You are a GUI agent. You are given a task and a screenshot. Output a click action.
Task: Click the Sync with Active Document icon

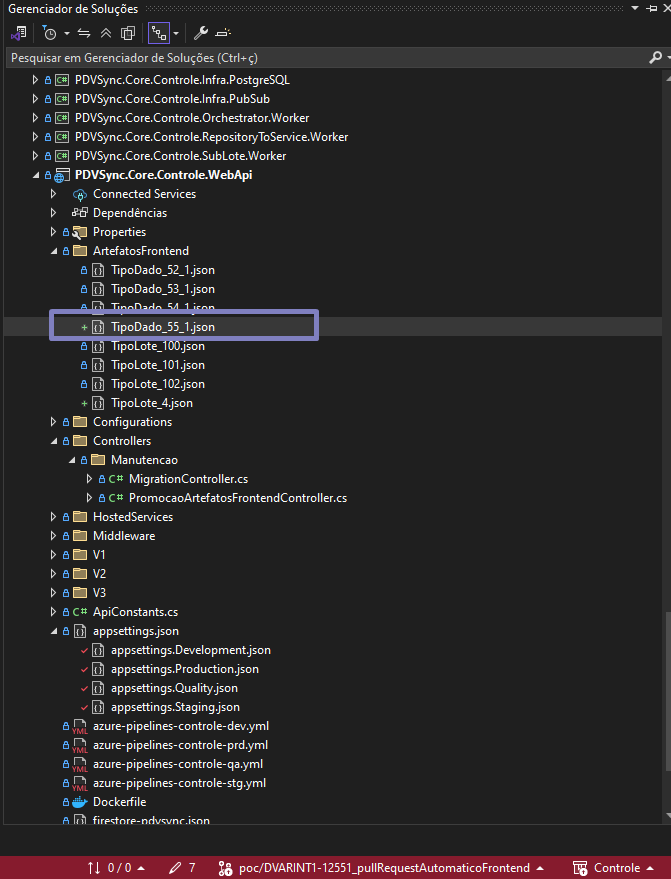[x=84, y=32]
